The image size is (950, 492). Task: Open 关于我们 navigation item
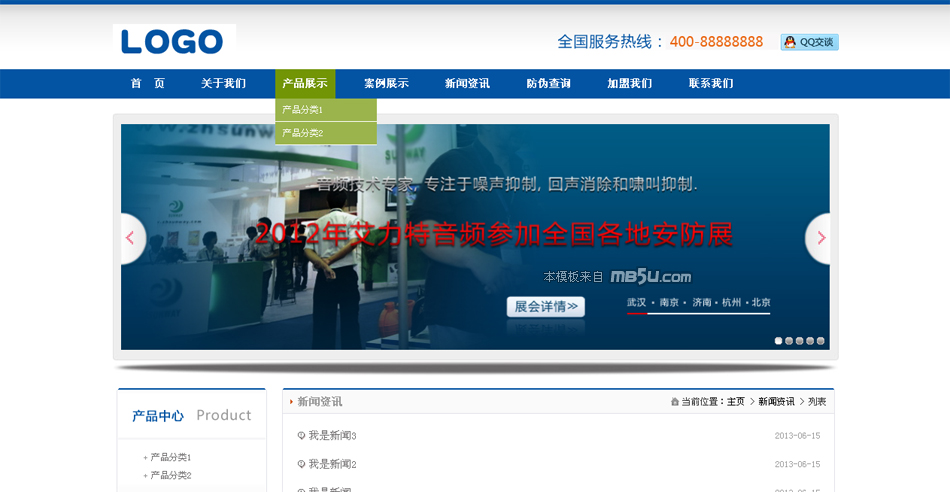[x=223, y=84]
